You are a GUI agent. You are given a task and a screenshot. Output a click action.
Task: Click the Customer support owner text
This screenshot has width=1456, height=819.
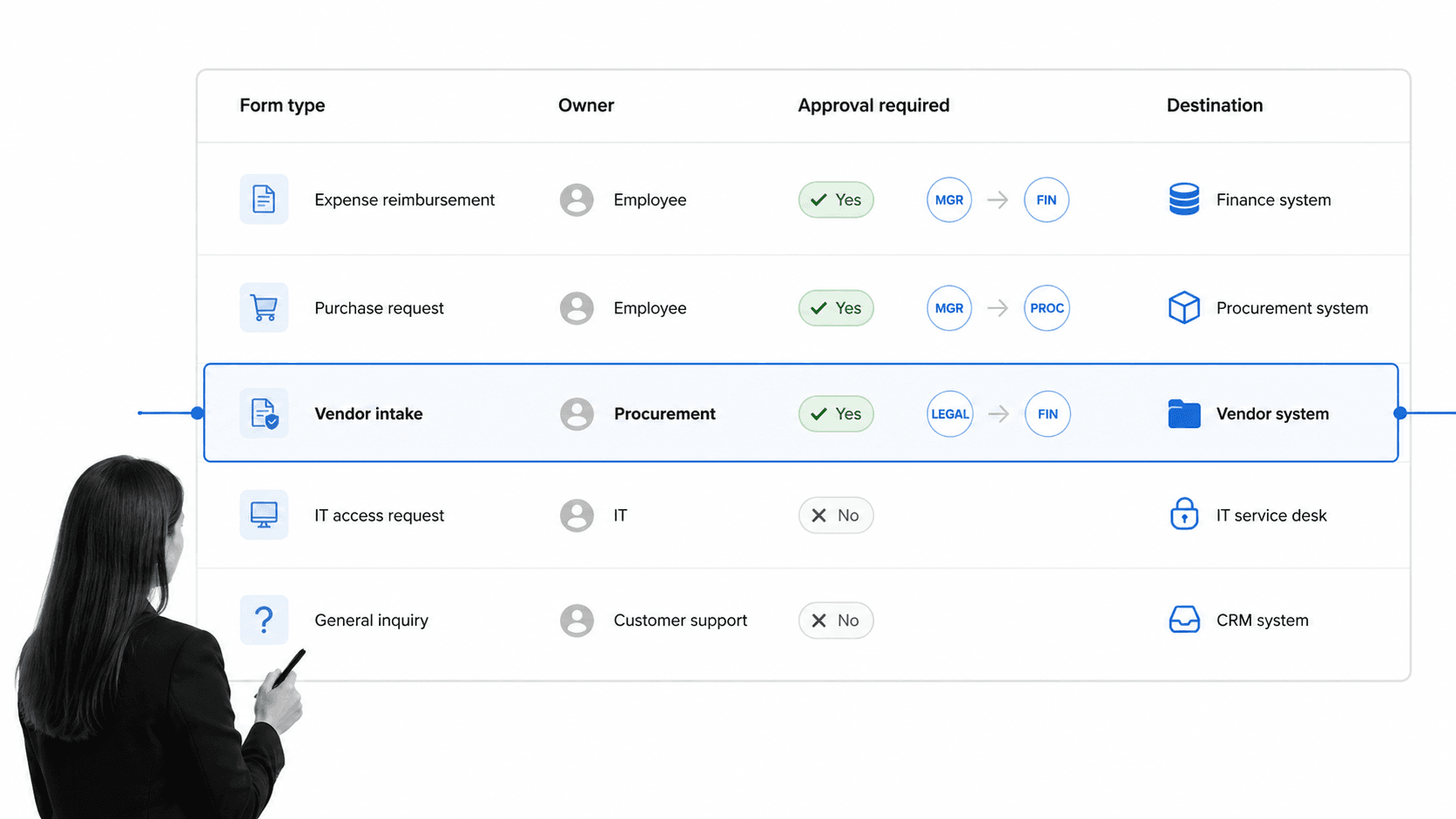point(680,621)
